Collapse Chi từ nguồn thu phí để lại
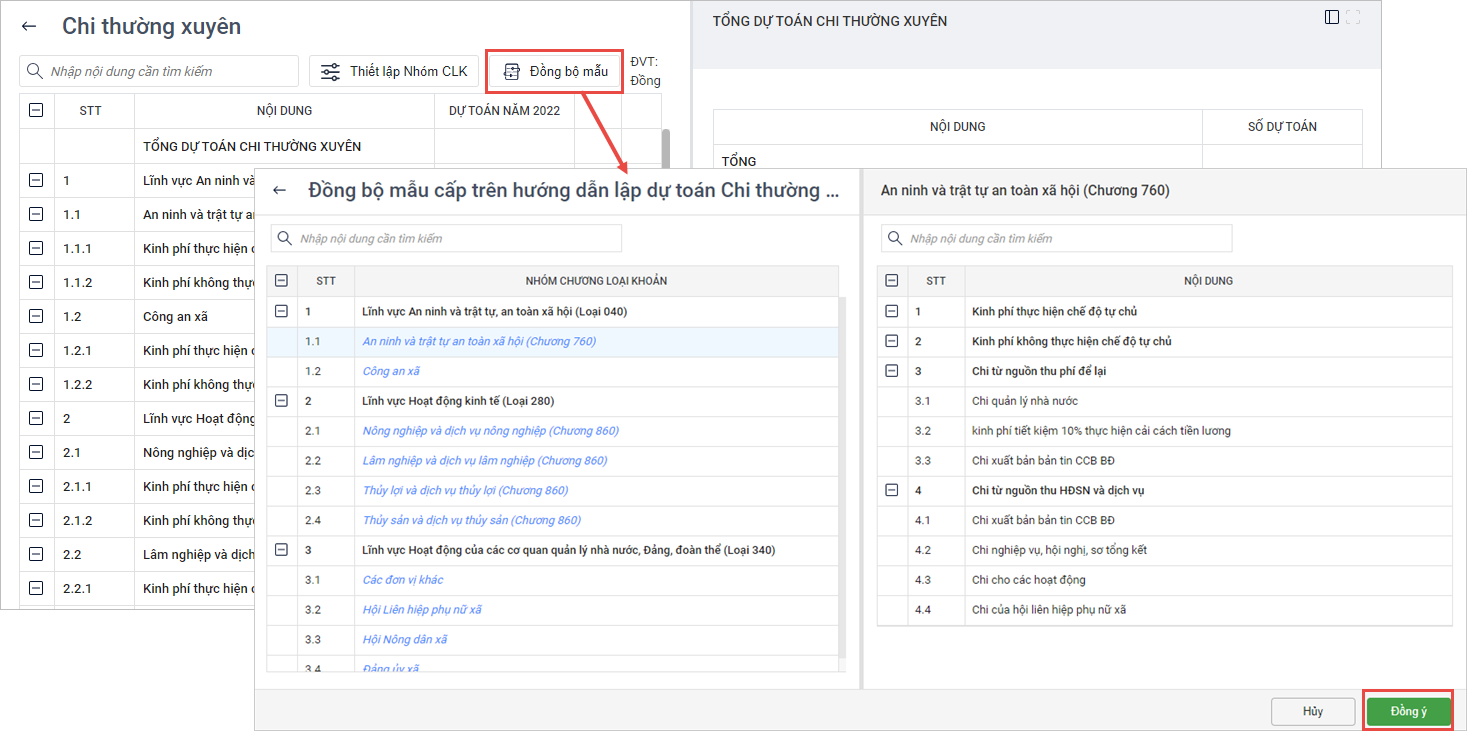This screenshot has height=748, width=1482. pos(892,371)
